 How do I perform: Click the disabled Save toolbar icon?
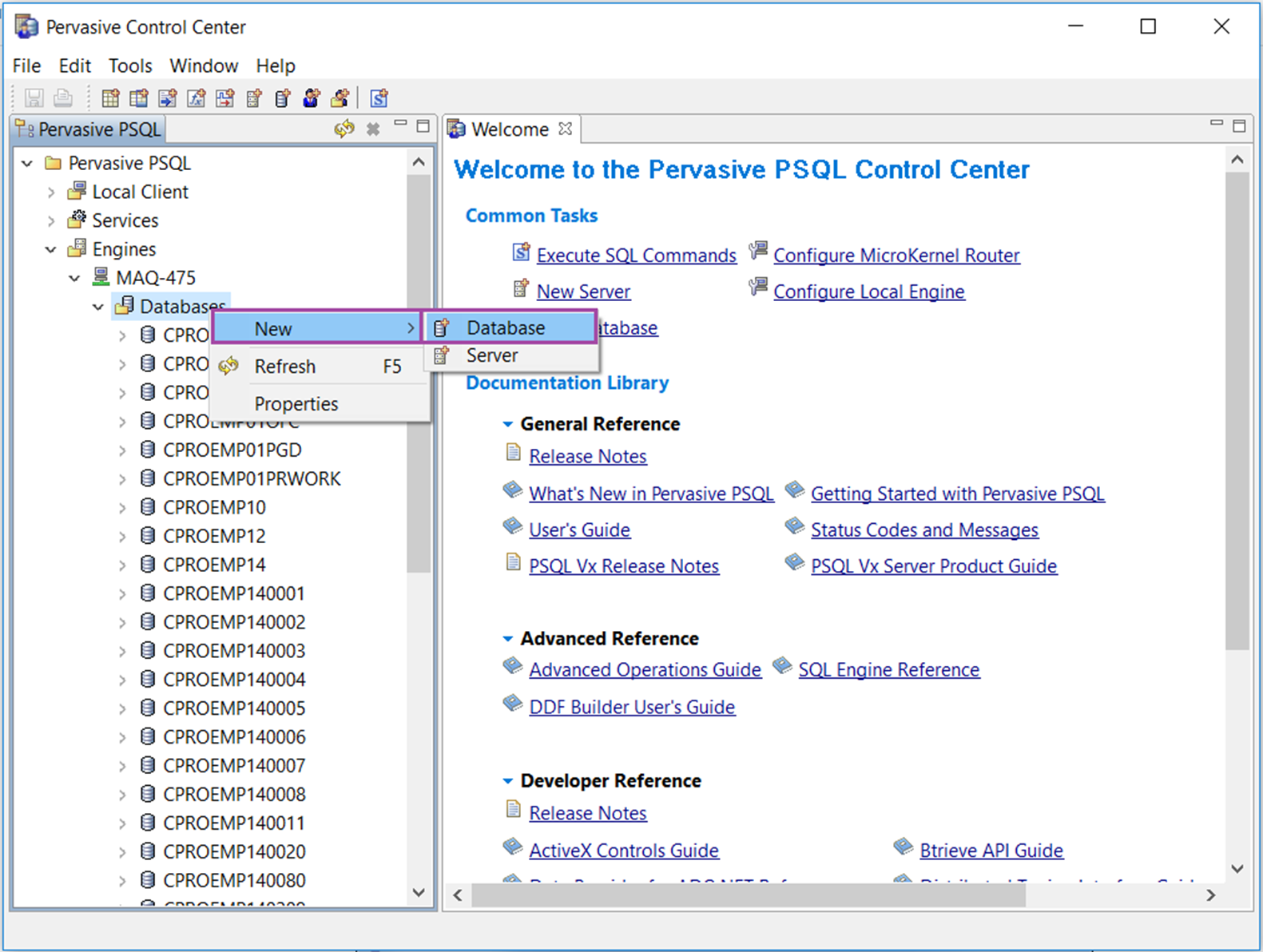pos(34,98)
